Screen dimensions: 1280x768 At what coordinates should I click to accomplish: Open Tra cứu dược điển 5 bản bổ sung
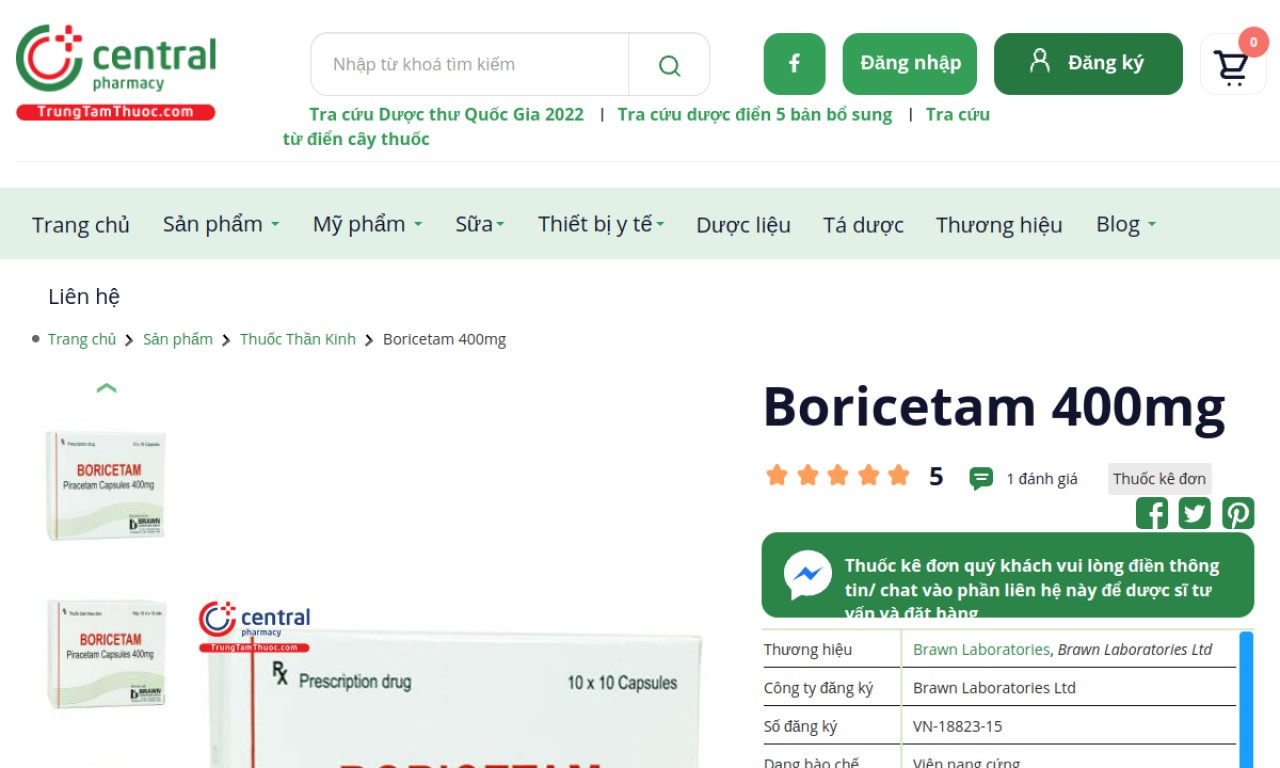[x=755, y=114]
